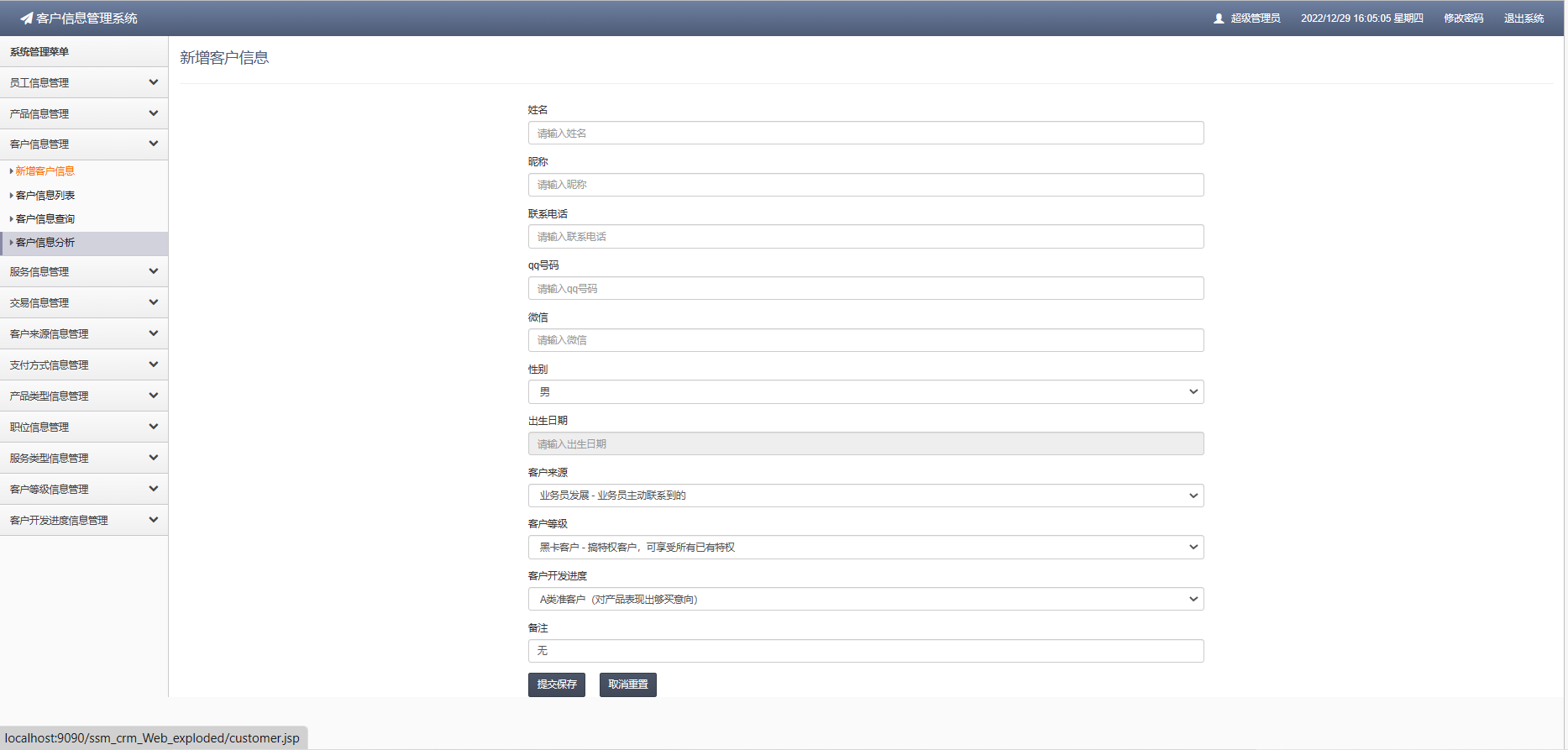Click the 新增客户信息 page heading

(x=224, y=58)
